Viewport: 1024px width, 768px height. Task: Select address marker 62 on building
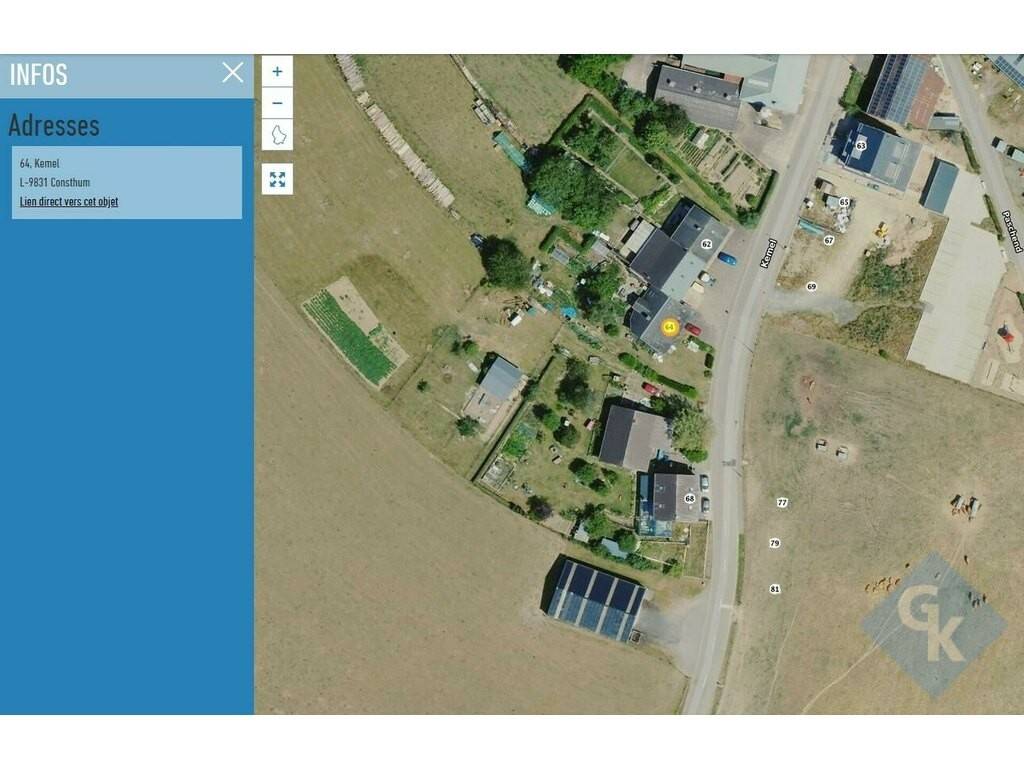706,244
